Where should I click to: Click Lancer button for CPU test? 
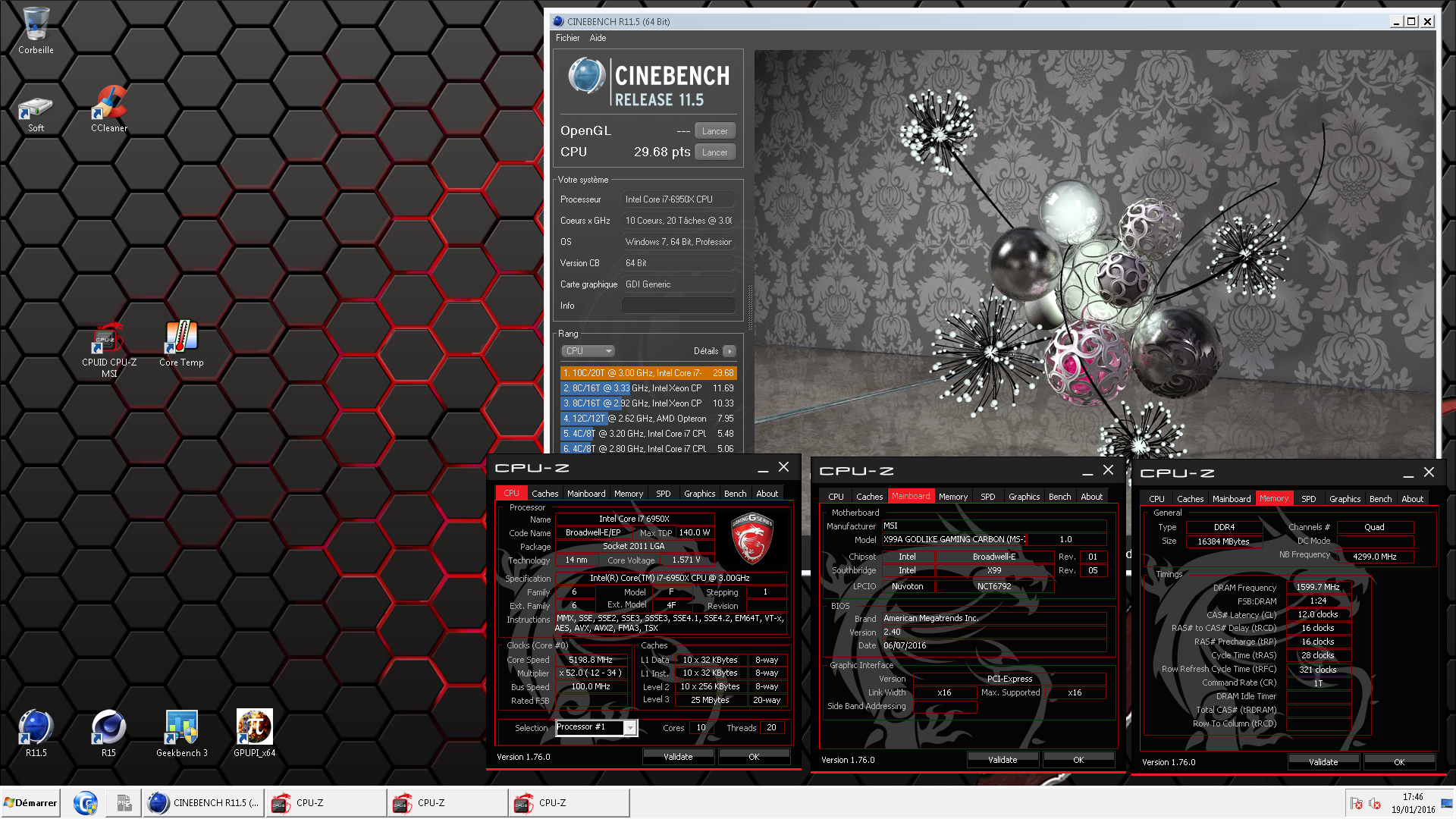click(x=714, y=152)
